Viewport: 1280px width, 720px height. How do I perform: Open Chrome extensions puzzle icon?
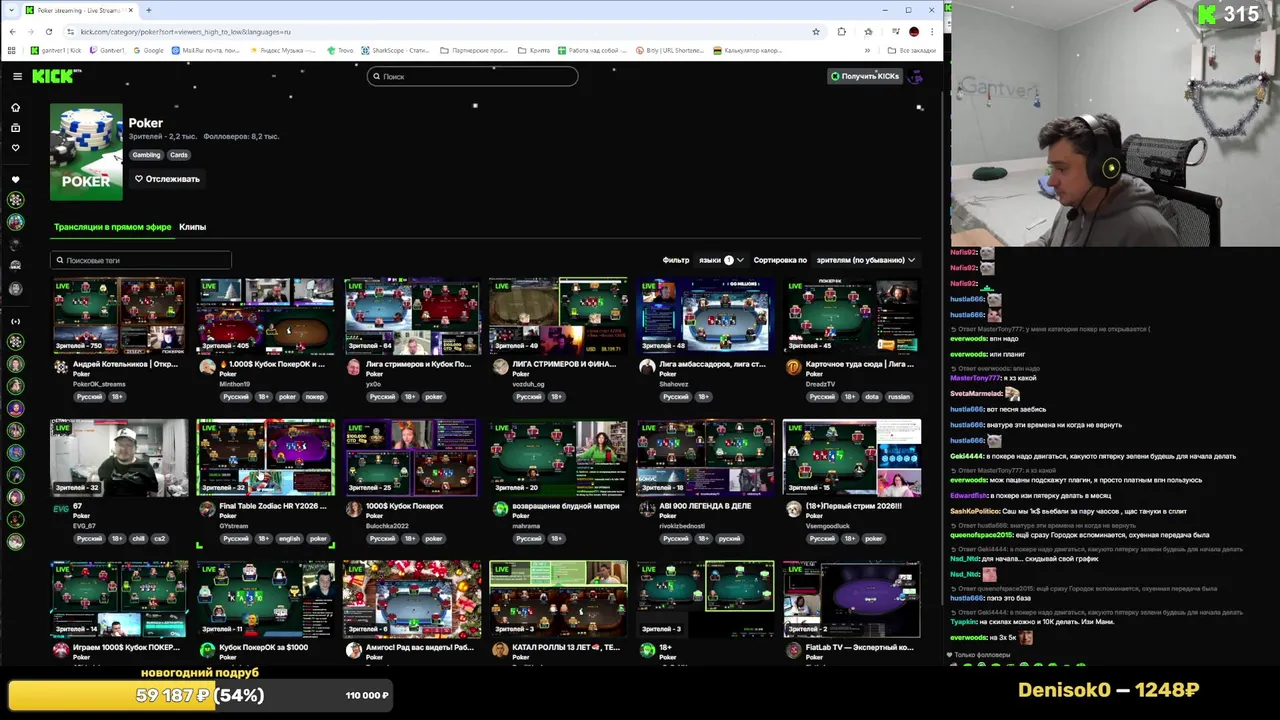point(841,32)
